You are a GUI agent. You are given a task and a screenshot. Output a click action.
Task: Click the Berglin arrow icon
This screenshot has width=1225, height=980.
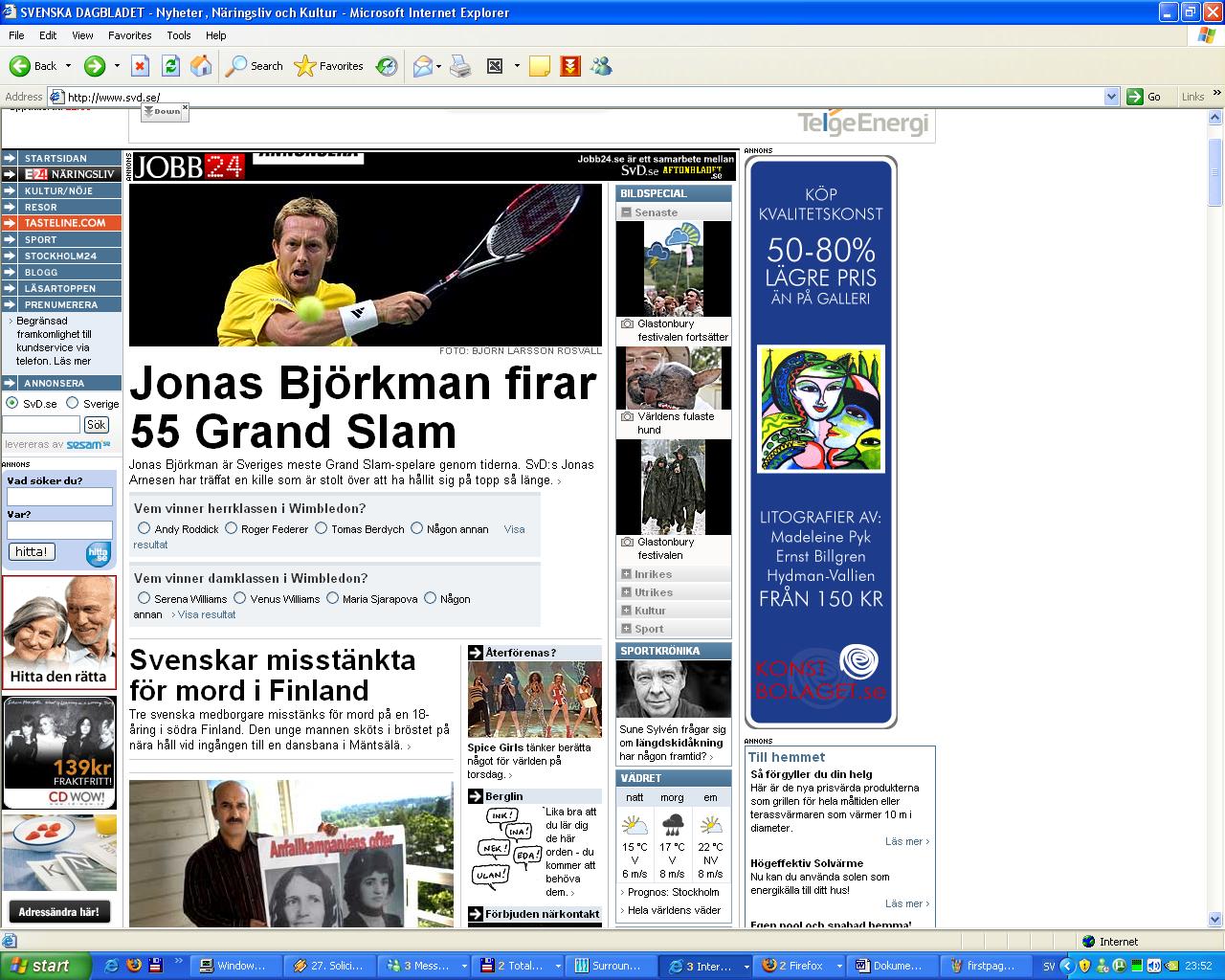[476, 795]
